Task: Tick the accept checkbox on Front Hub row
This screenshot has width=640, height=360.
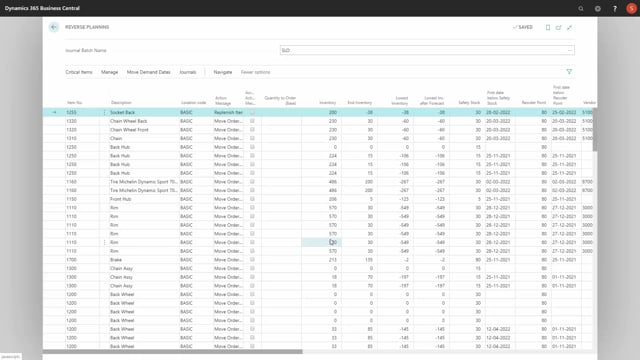Action: (x=252, y=199)
